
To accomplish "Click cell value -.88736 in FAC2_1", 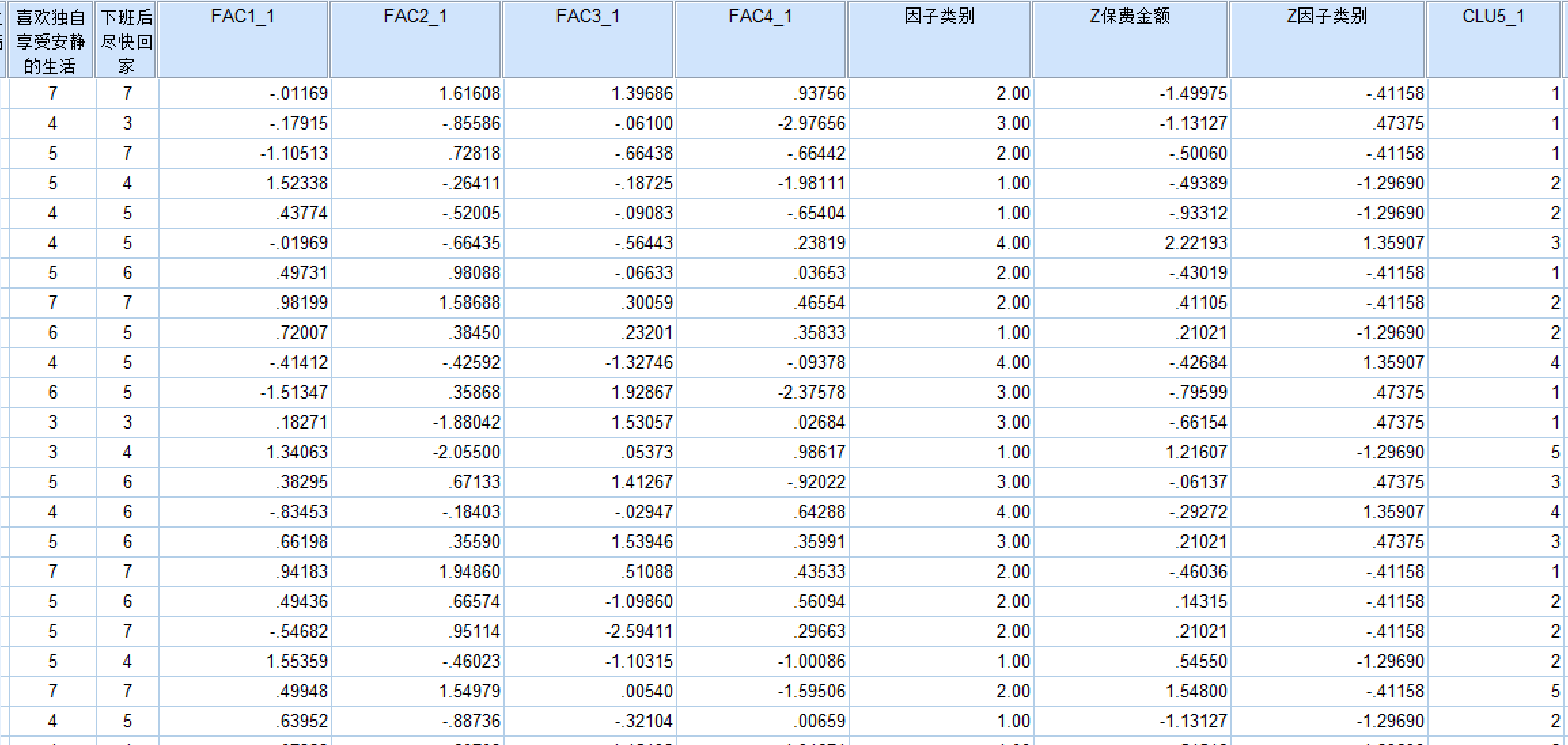I will click(x=417, y=721).
